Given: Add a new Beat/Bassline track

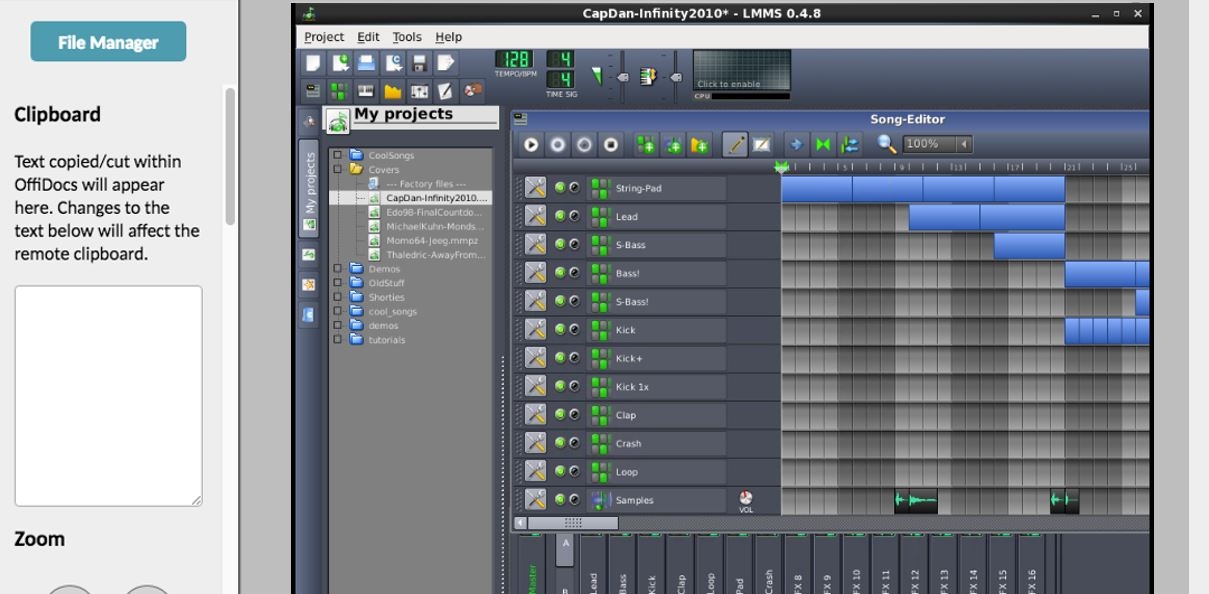Looking at the screenshot, I should click(648, 143).
